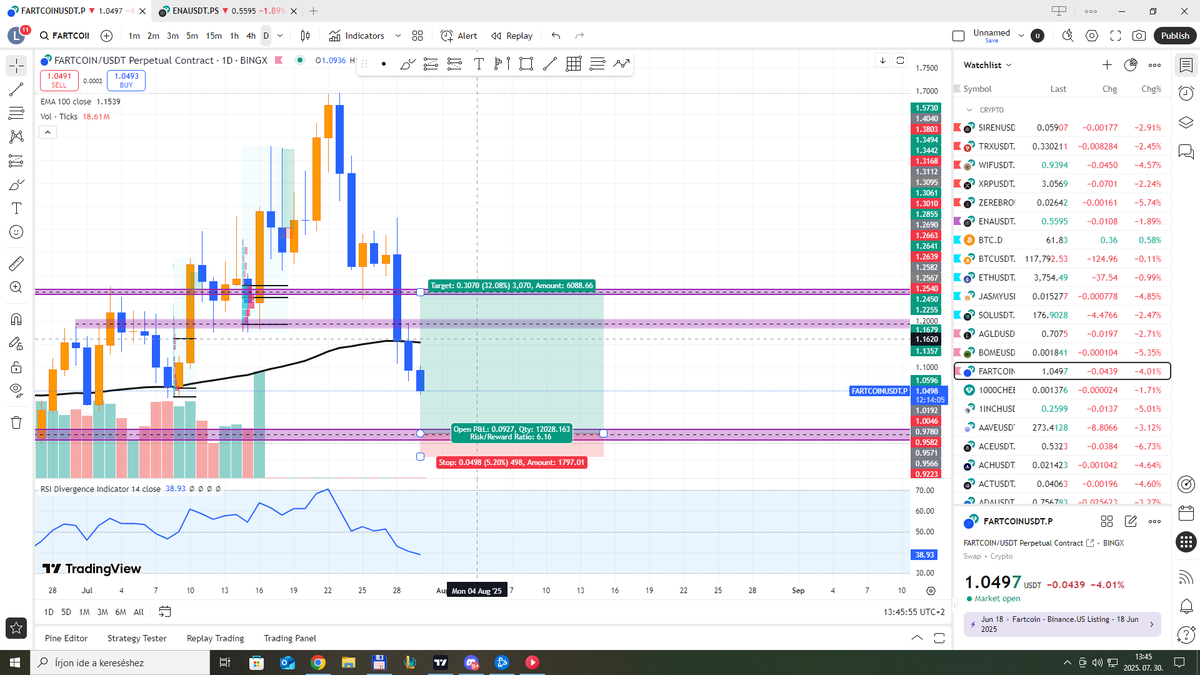Open watchlist advanced view pie icon
The image size is (1200, 675).
click(x=1130, y=65)
